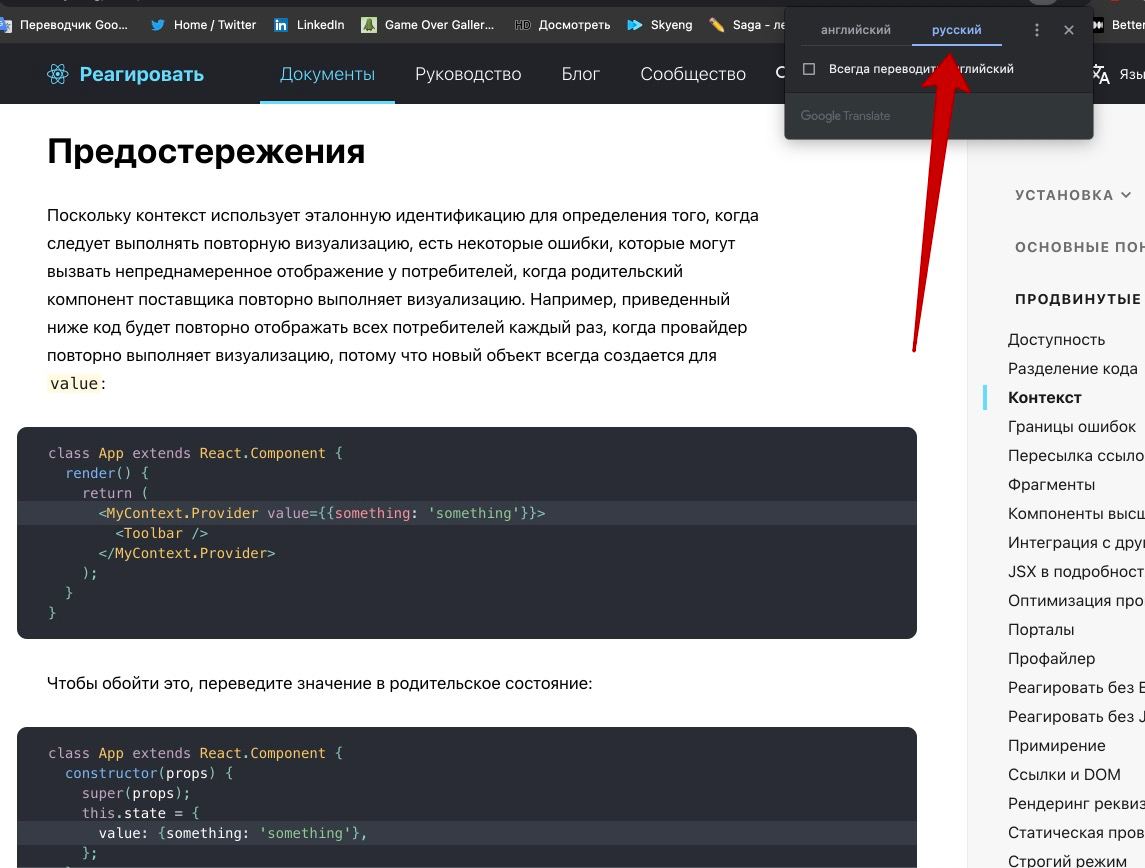Click the React atom logo icon
Screen dimensions: 1145x868
tap(58, 74)
